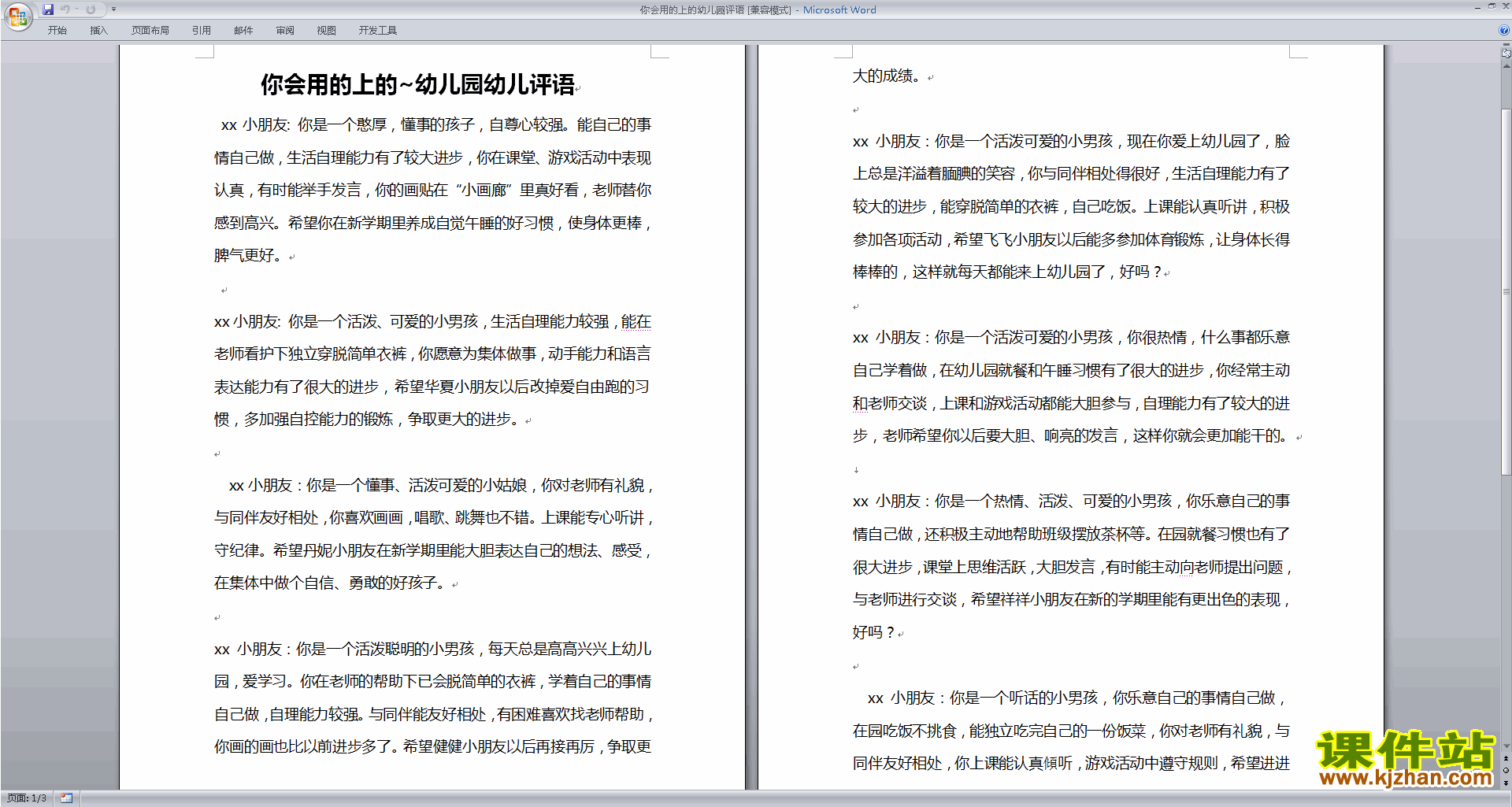Image resolution: width=1512 pixels, height=807 pixels.
Task: Click the line starting 园，爱学习。
Action: [432, 681]
